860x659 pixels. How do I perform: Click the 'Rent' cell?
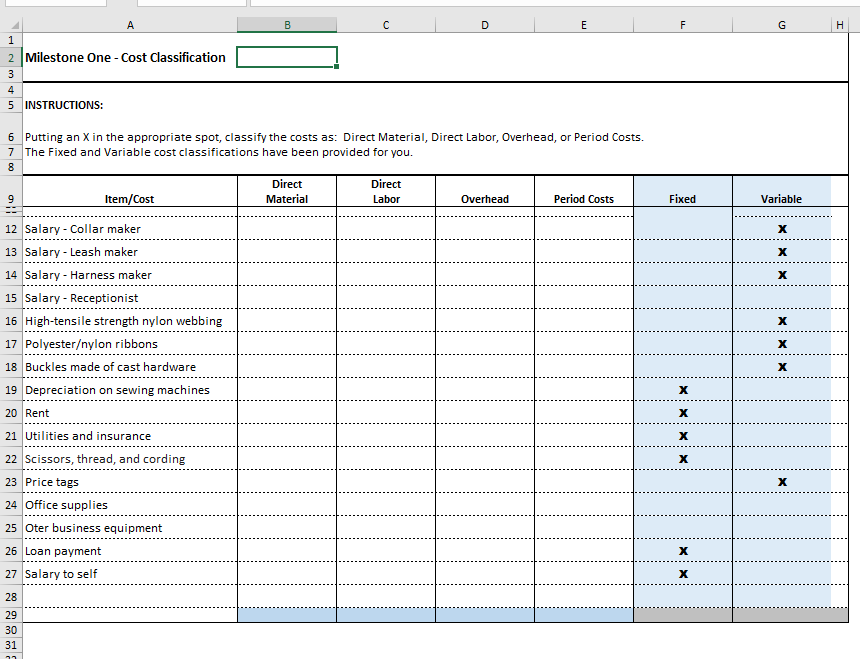pos(130,413)
